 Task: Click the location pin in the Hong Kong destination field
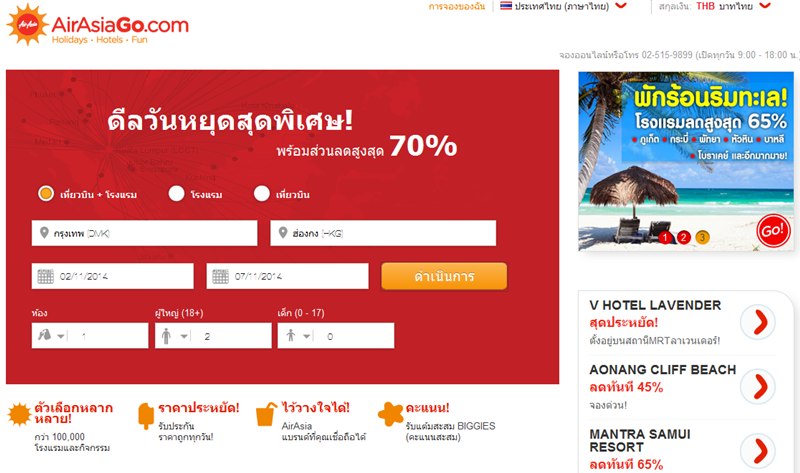coord(283,233)
